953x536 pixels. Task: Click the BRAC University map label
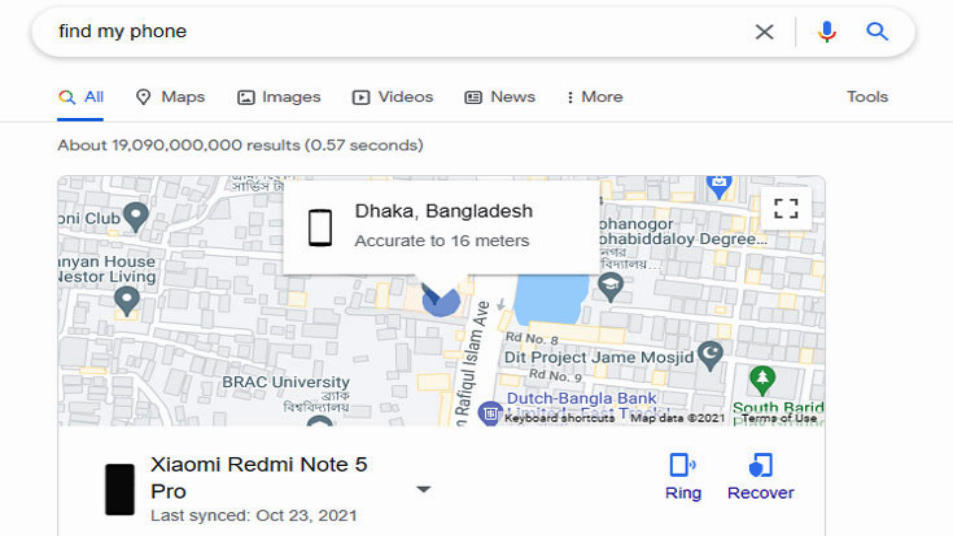pyautogui.click(x=286, y=382)
